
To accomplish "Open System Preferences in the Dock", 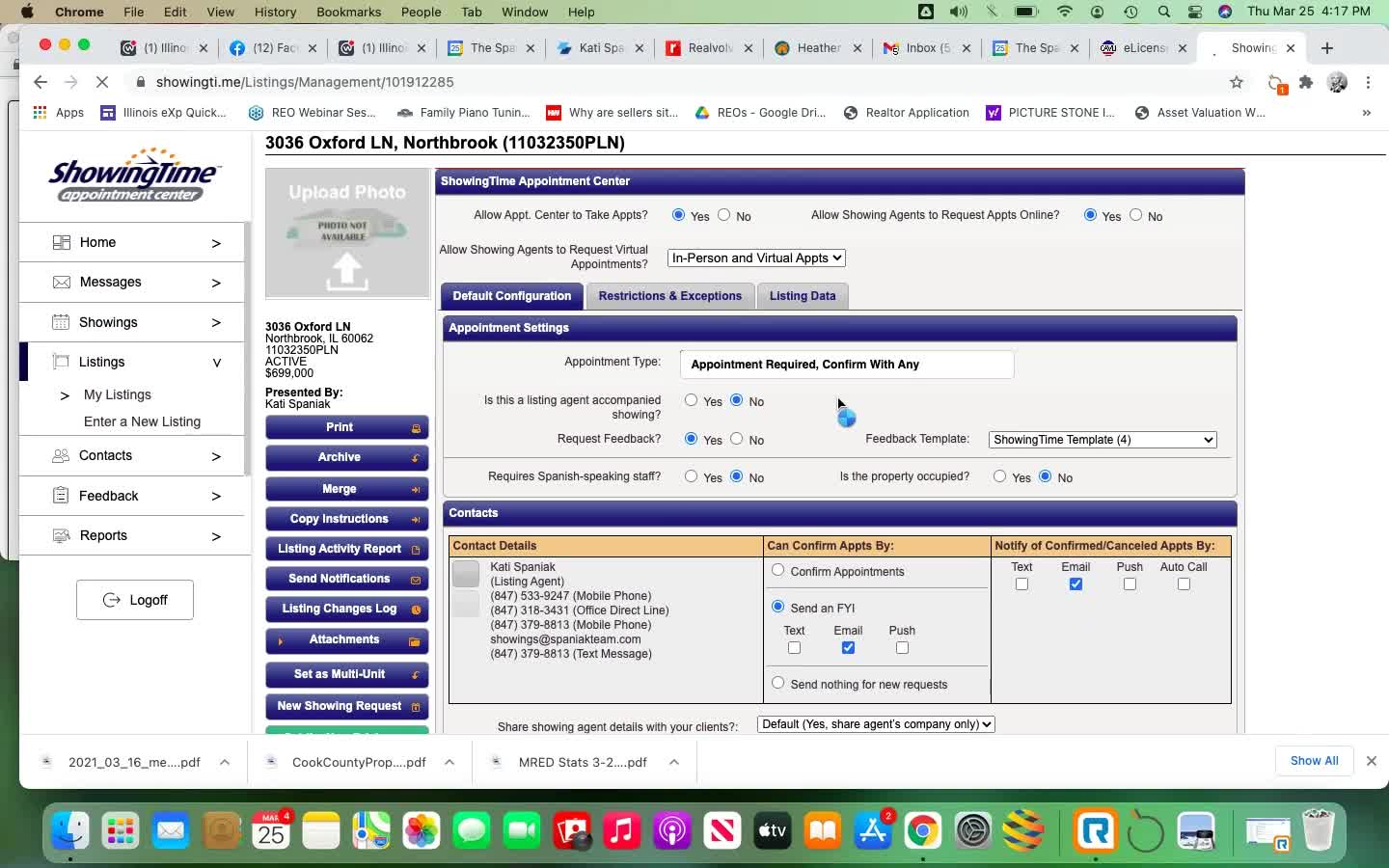I will coord(973,830).
